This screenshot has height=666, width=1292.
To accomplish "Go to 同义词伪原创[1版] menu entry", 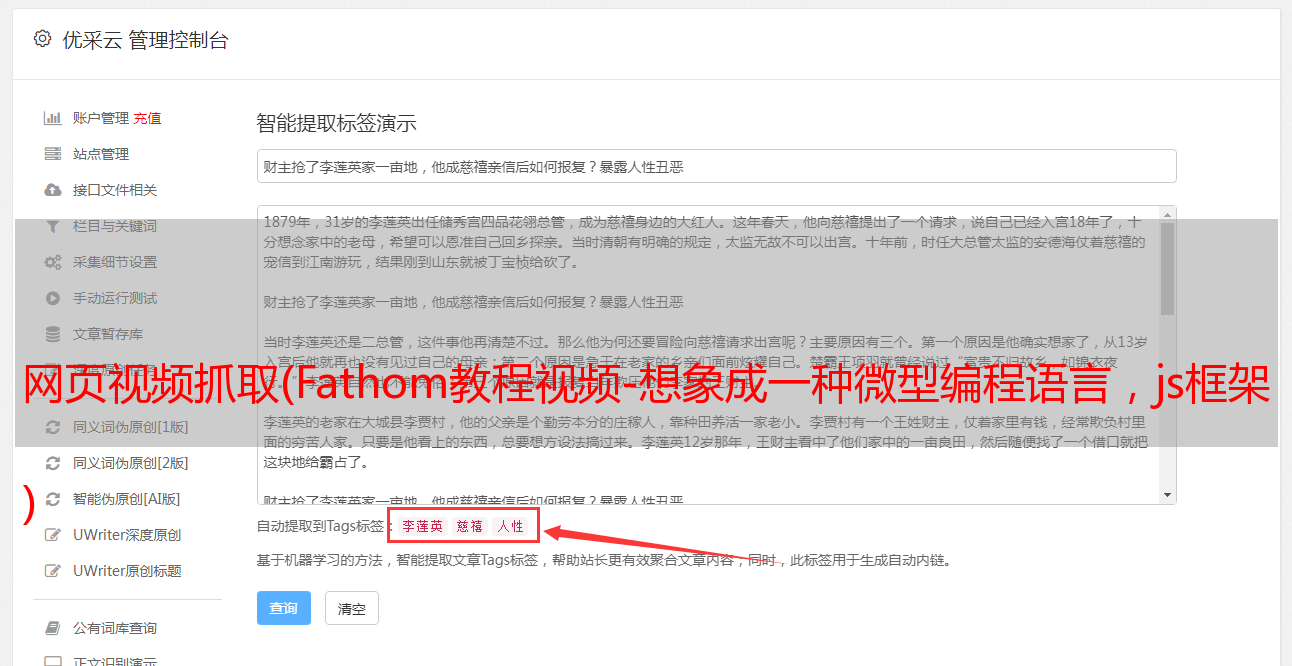I will 130,427.
